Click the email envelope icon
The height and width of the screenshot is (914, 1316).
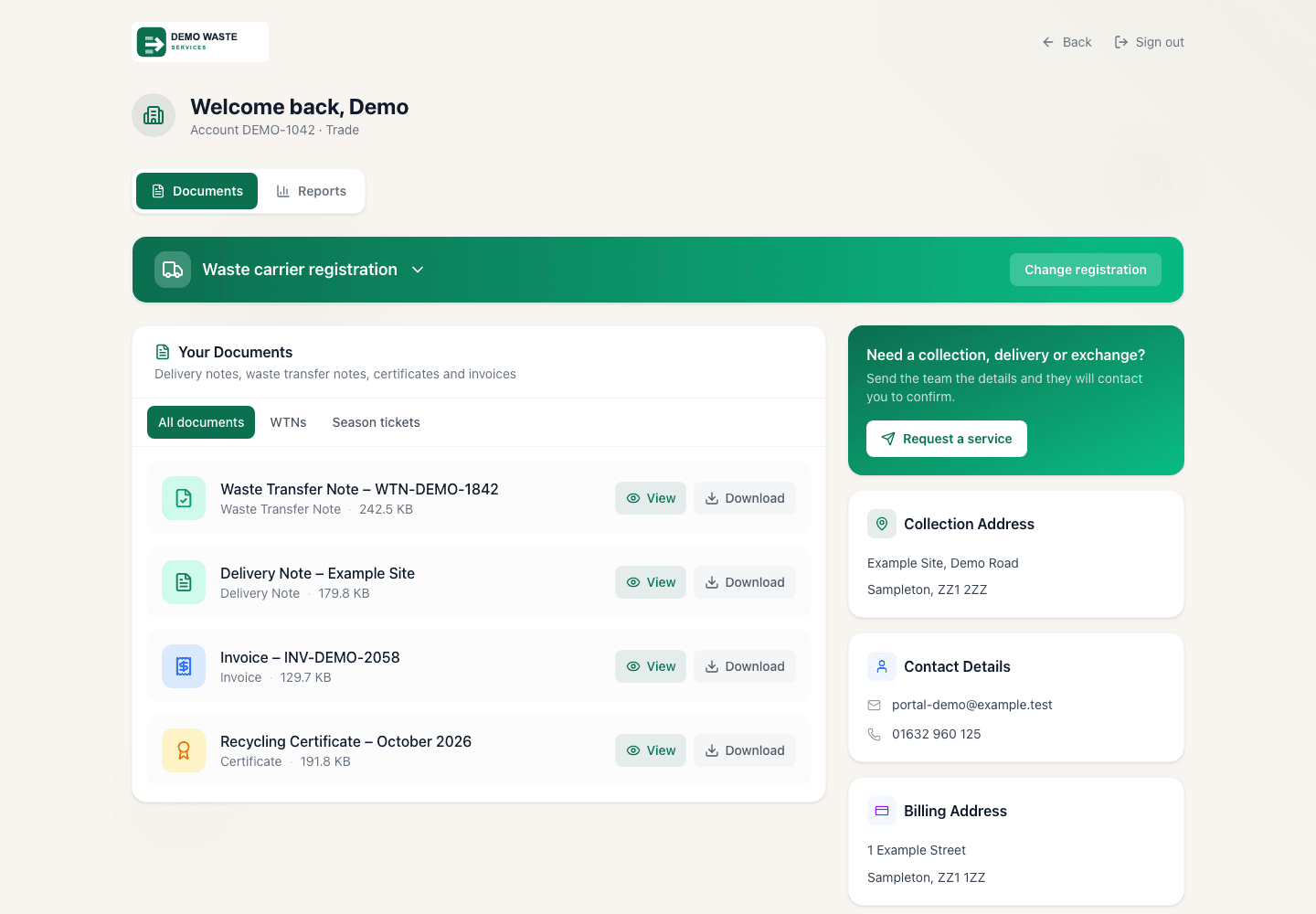point(875,705)
